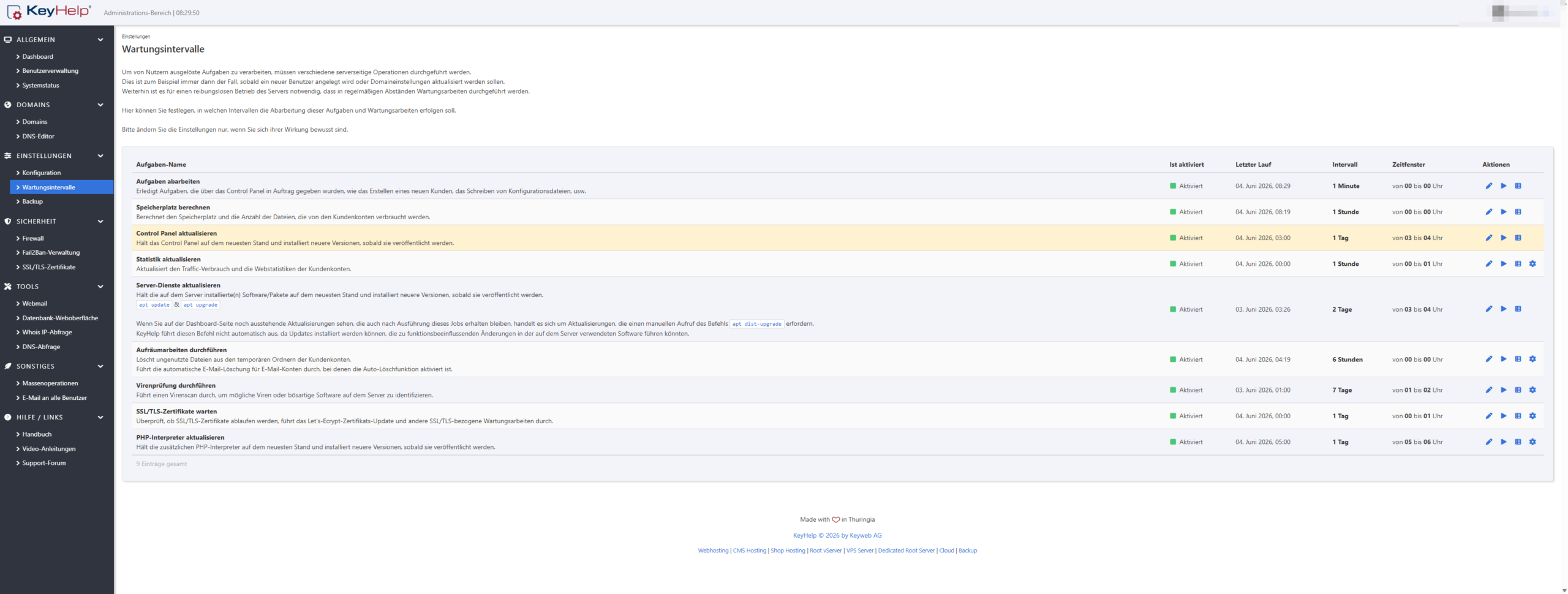Open Whois IP-Abfrage
The height and width of the screenshot is (594, 1568).
click(47, 333)
